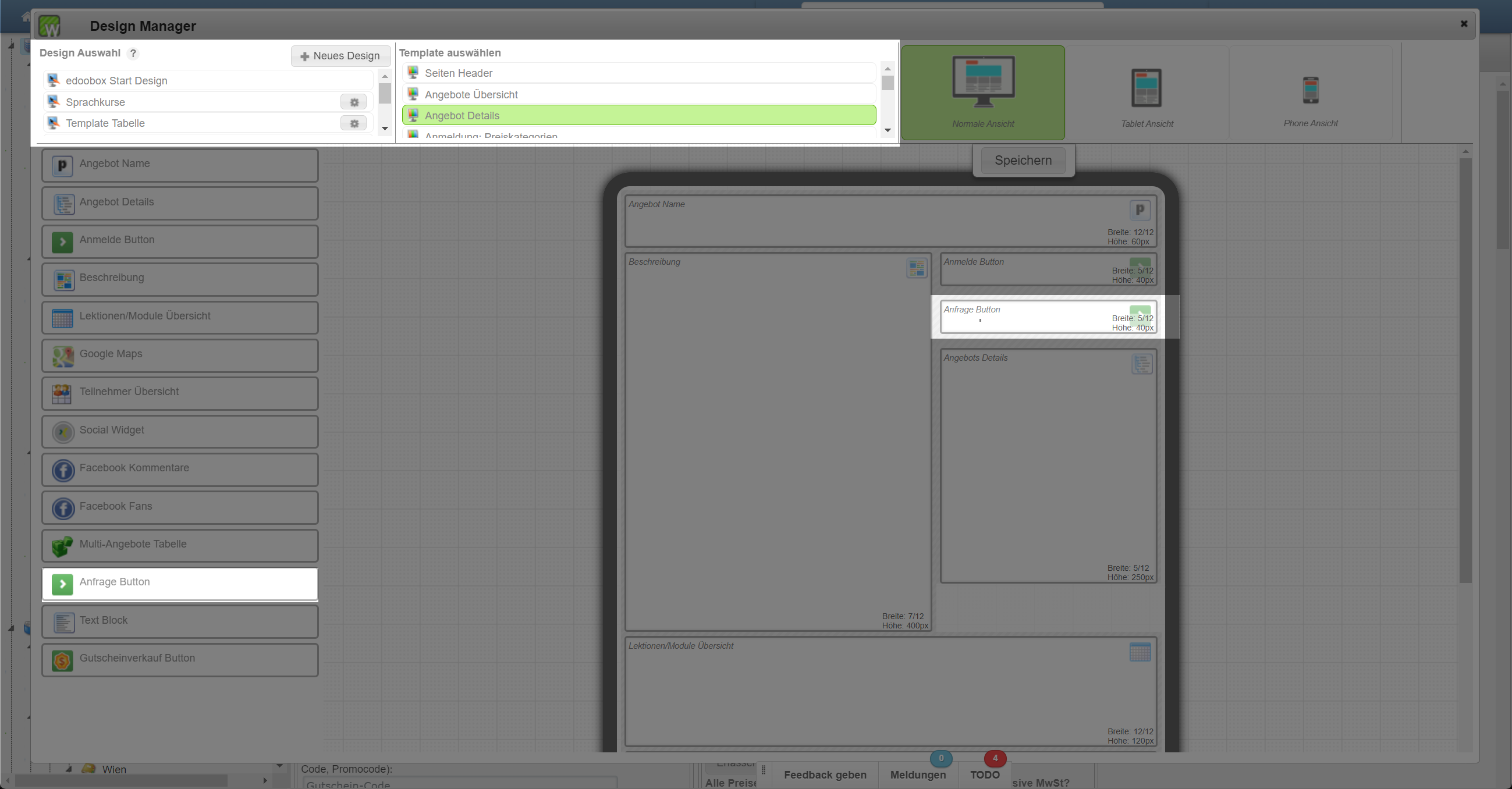1512x789 pixels.
Task: Click the Multi-Angebote Tabelle cube icon
Action: 62,546
